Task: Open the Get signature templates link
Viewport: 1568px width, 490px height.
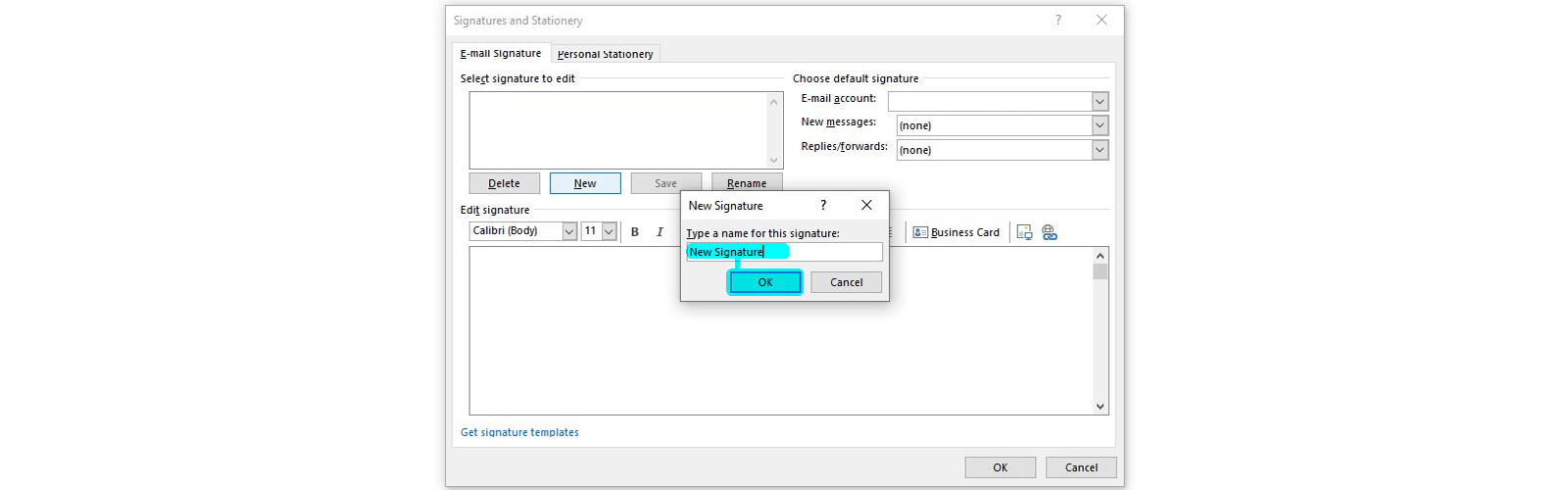Action: click(519, 432)
